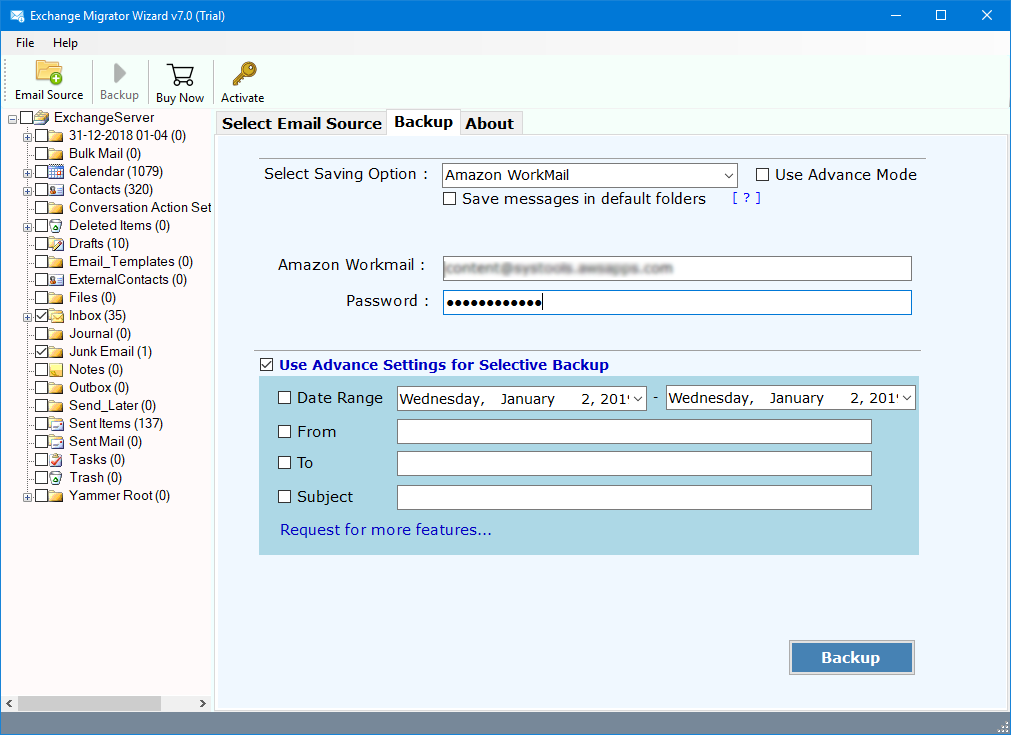Collapse the ExchangeServer tree node
1011x735 pixels.
pyautogui.click(x=12, y=119)
